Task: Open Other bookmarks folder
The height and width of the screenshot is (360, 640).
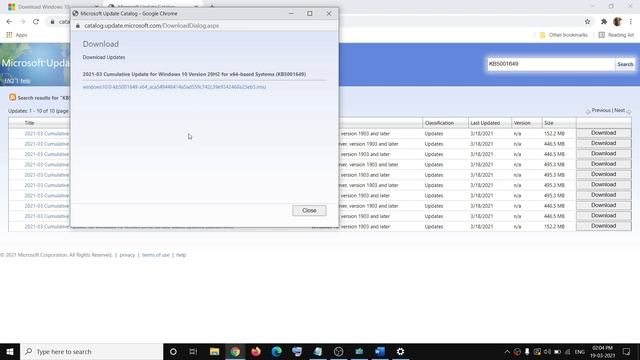Action: point(564,35)
